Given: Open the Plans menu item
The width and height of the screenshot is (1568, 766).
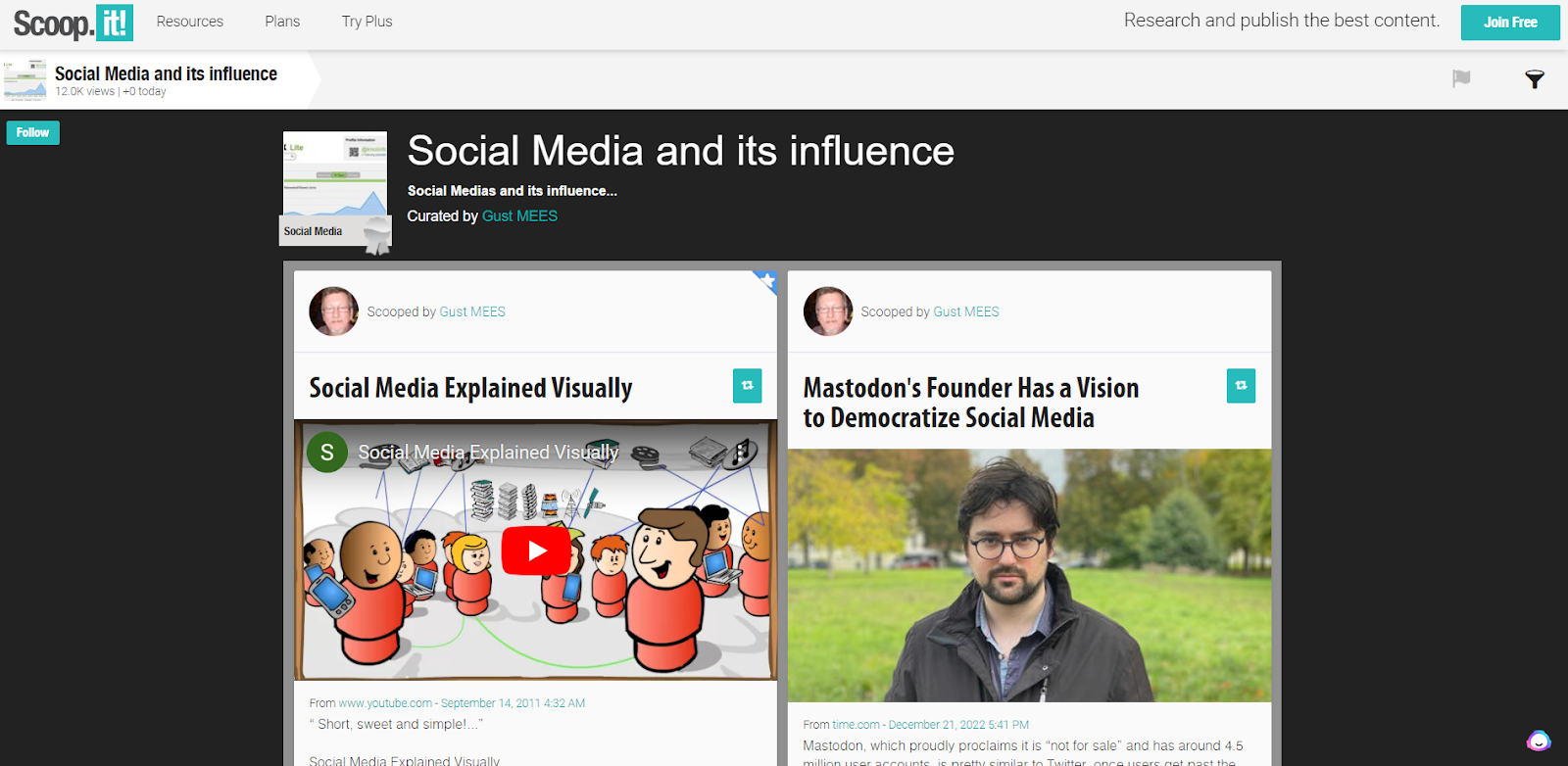Looking at the screenshot, I should click(282, 22).
